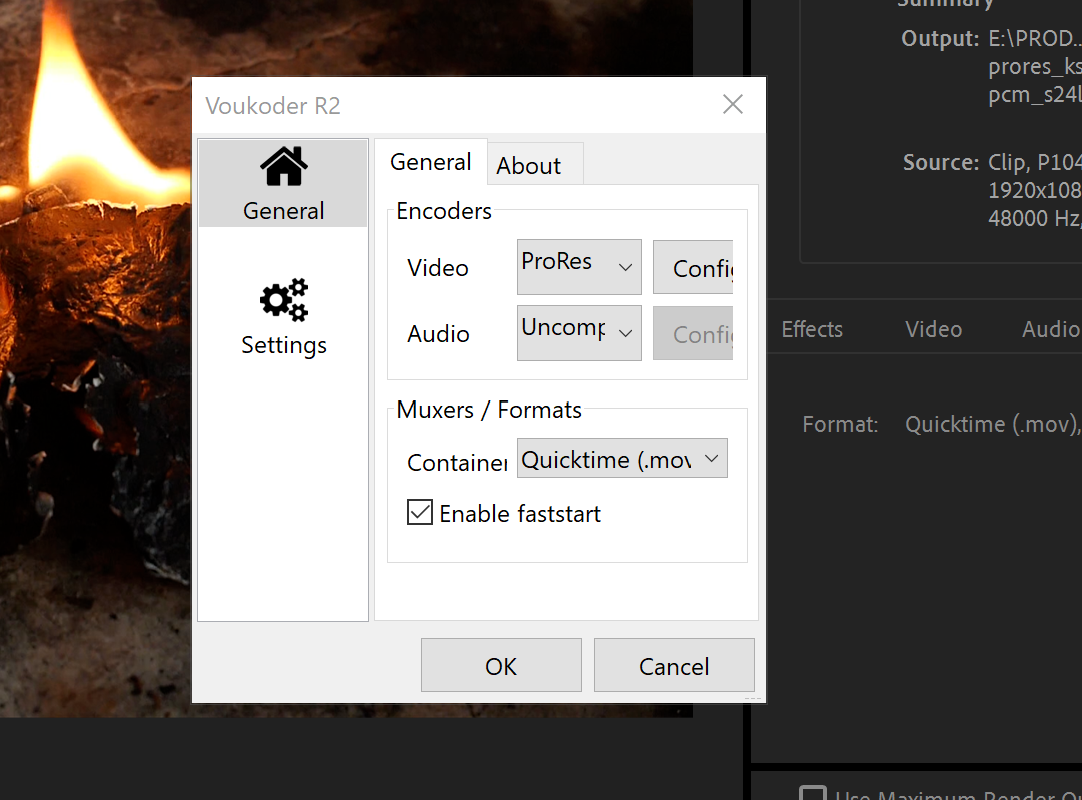1082x800 pixels.
Task: Click Configure button next to Video encoder
Action: [x=693, y=268]
